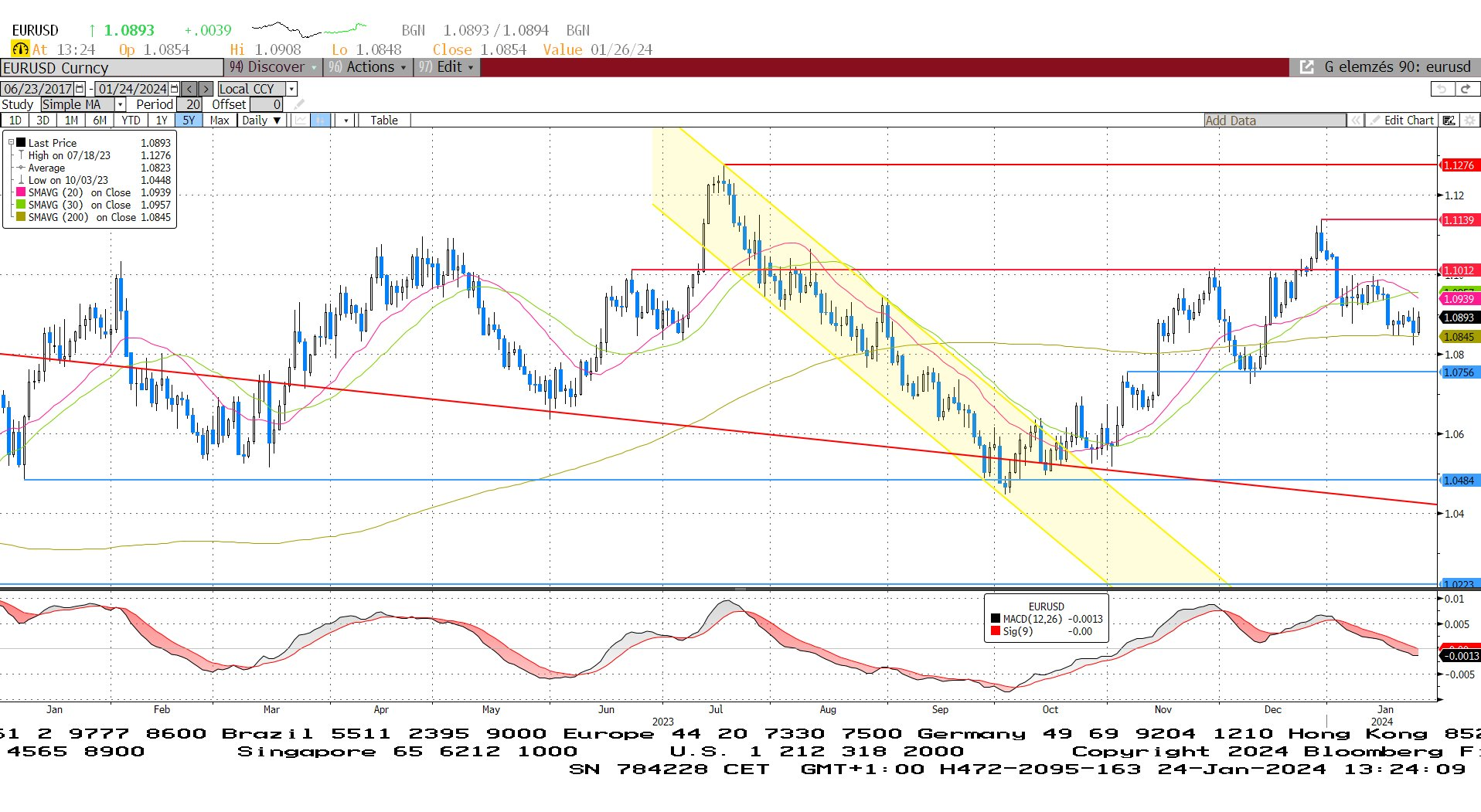Open the 96) Actions menu
Screen dimensions: 1481x812
tap(367, 67)
